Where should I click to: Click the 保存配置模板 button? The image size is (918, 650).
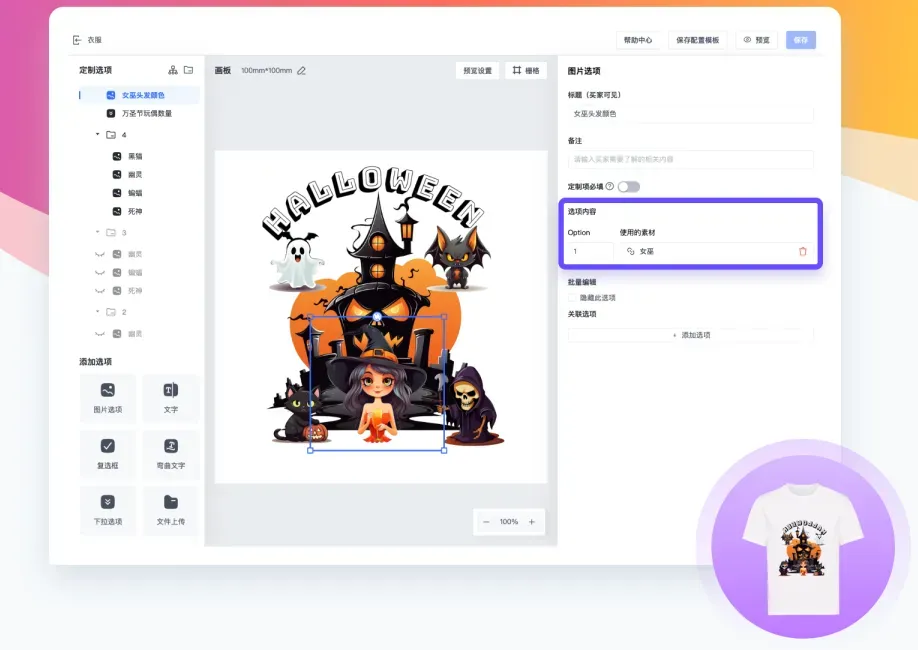pos(697,40)
